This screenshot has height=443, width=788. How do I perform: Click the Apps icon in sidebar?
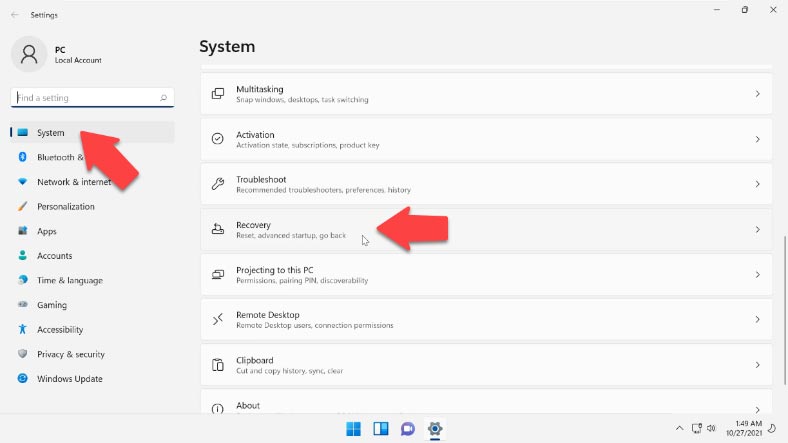click(23, 231)
